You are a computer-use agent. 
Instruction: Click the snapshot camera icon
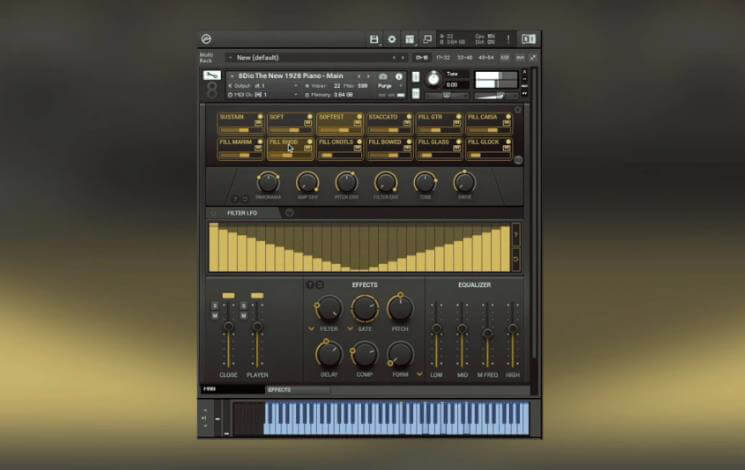click(383, 76)
